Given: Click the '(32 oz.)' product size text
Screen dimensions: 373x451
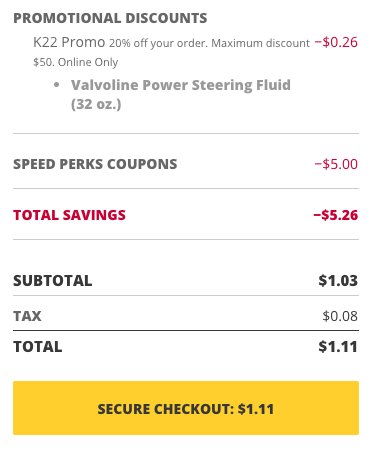Looking at the screenshot, I should (x=96, y=104).
